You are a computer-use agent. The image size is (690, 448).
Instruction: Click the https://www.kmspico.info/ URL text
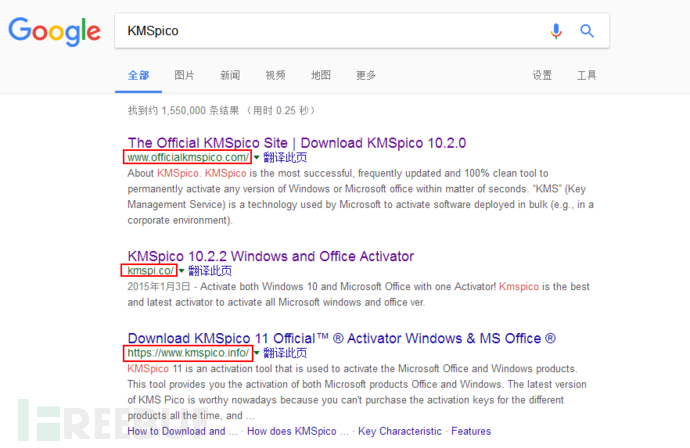[x=188, y=353]
